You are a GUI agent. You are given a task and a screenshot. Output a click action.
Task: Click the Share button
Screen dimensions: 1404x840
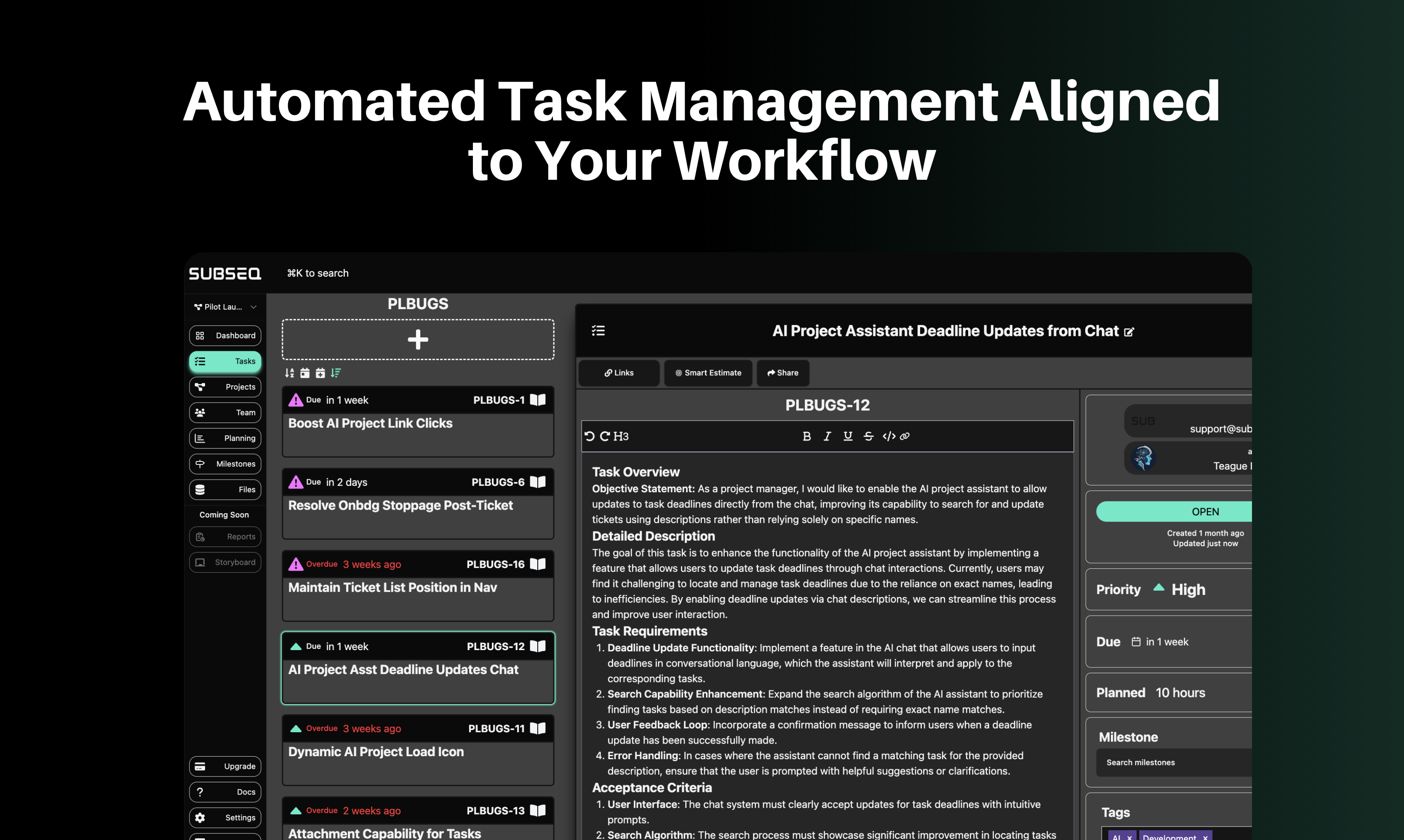(x=783, y=373)
